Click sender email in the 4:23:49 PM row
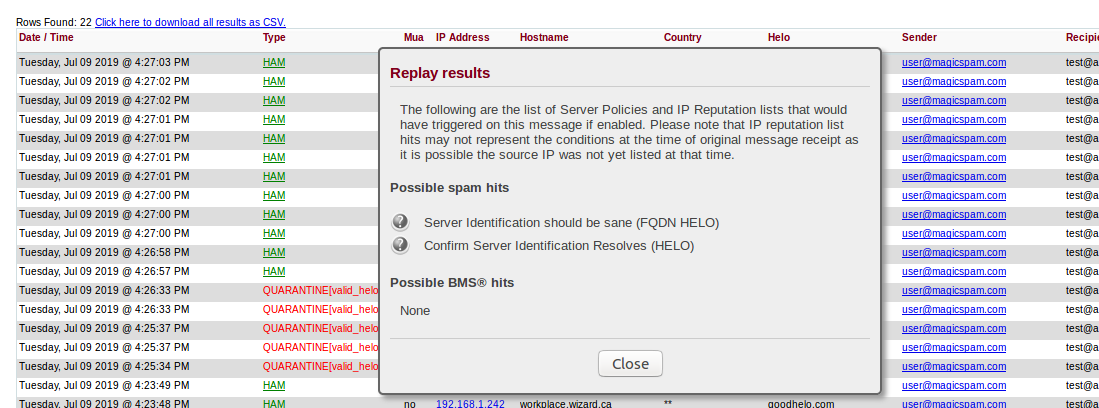This screenshot has height=408, width=1099. 953,385
